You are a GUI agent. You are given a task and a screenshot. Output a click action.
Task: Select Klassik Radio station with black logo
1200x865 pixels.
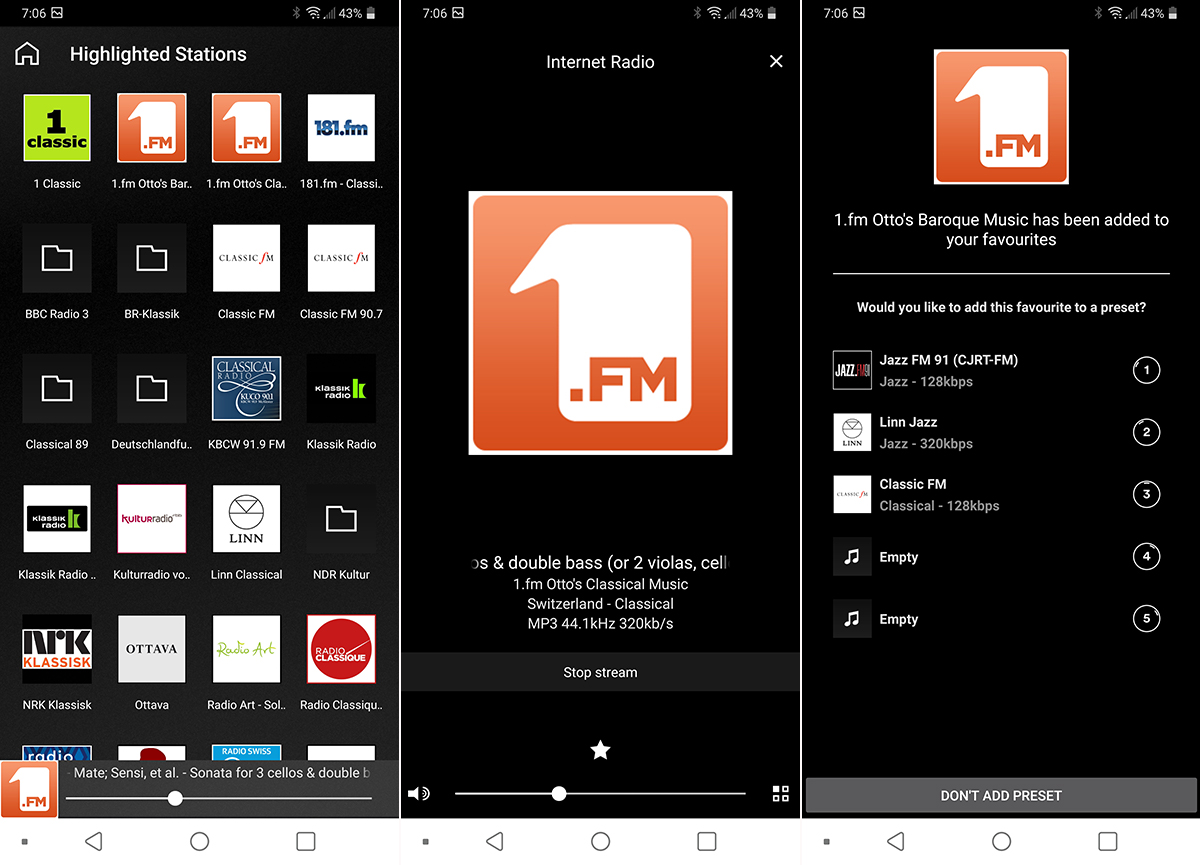click(x=341, y=388)
